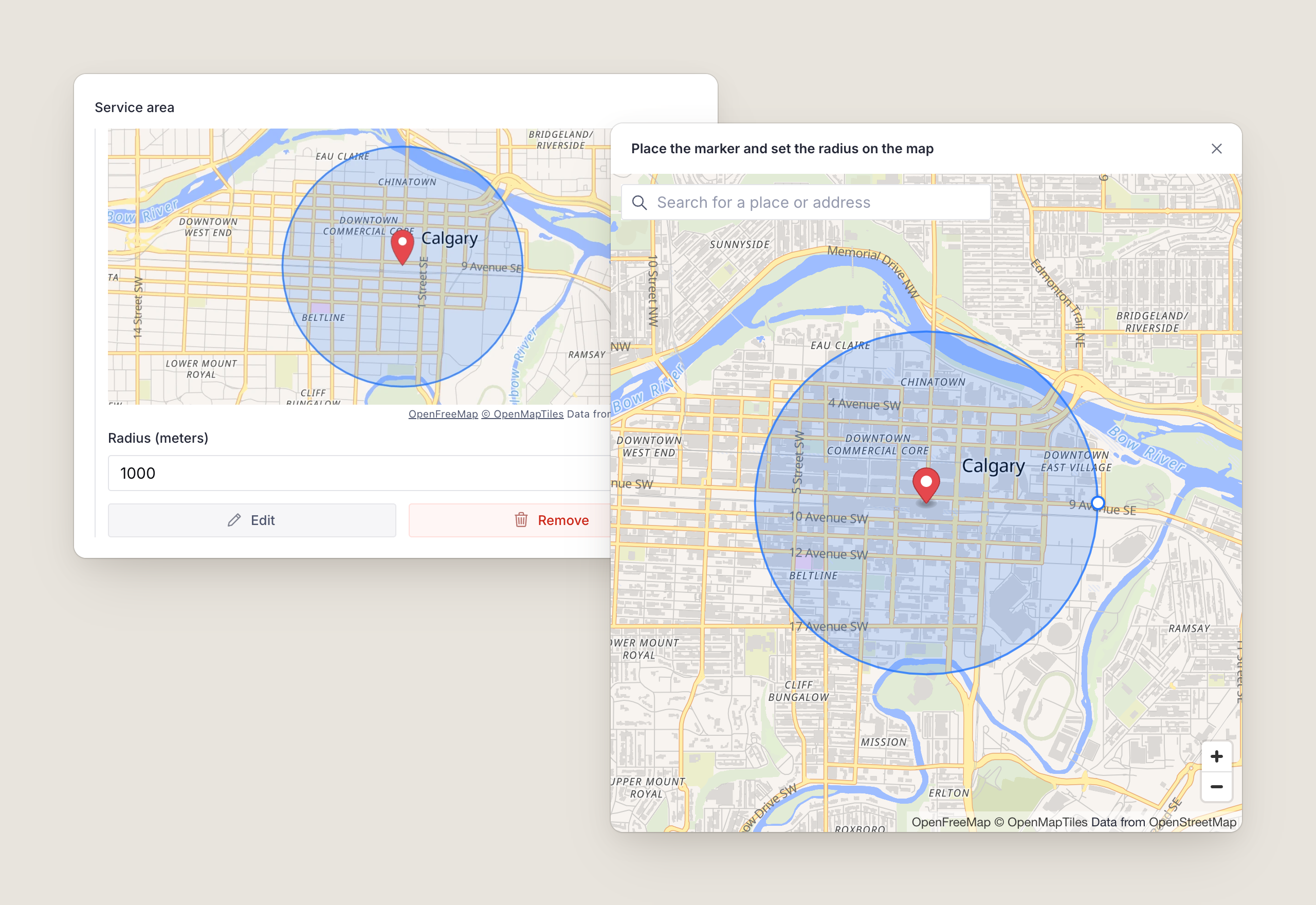Screen dimensions: 1316x905
Task: Click the Calgary label in Service area map
Action: point(449,239)
